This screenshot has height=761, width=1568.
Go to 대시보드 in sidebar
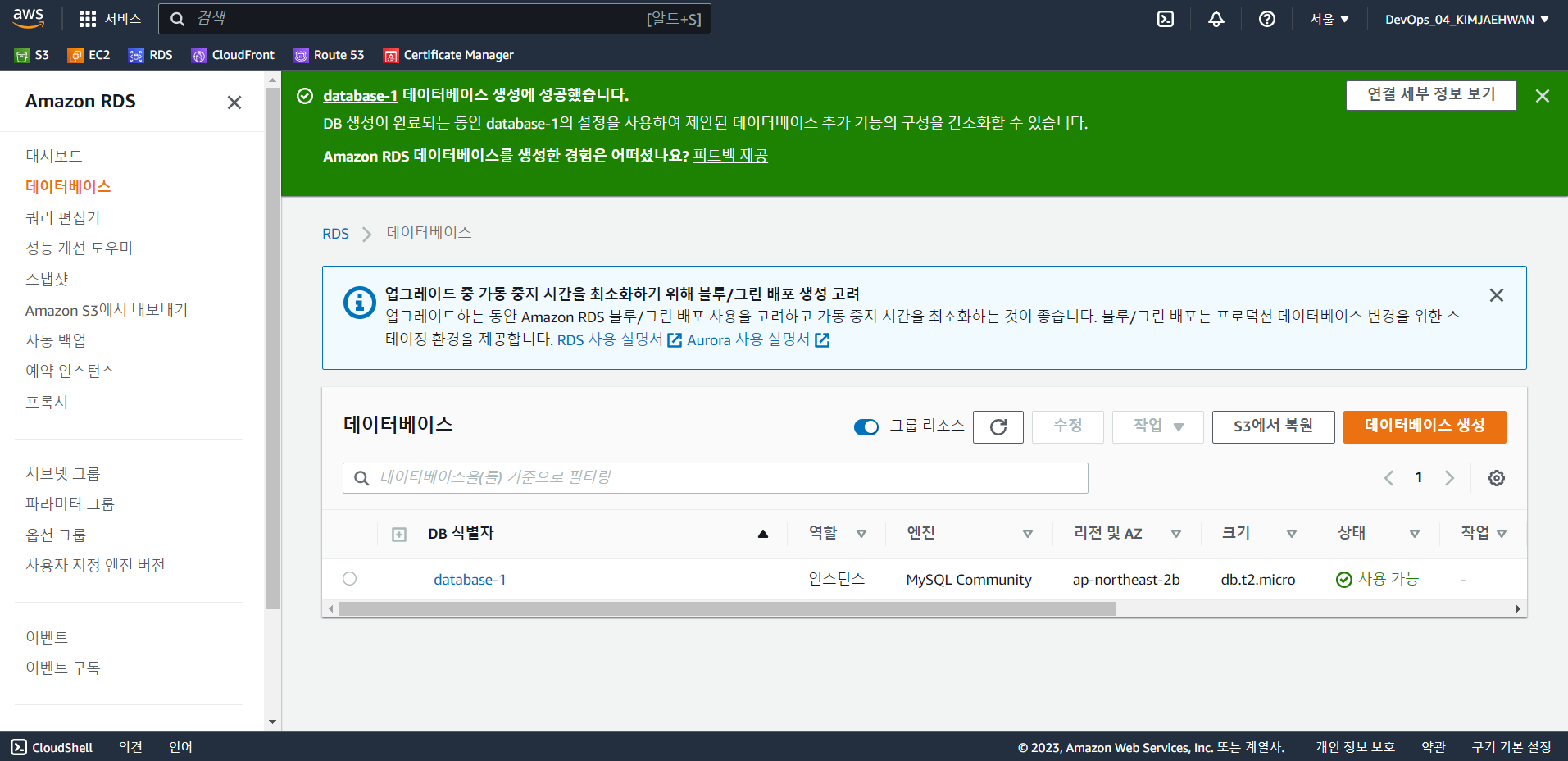54,156
